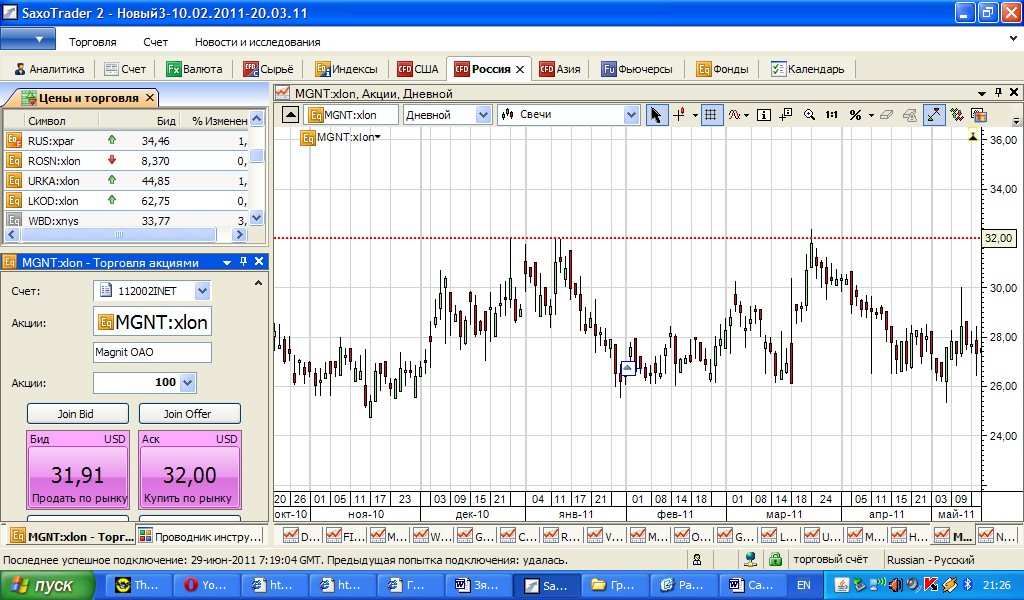Click the Magnit OAO instrument name field
Screen dimensions: 1024x600
(x=152, y=352)
